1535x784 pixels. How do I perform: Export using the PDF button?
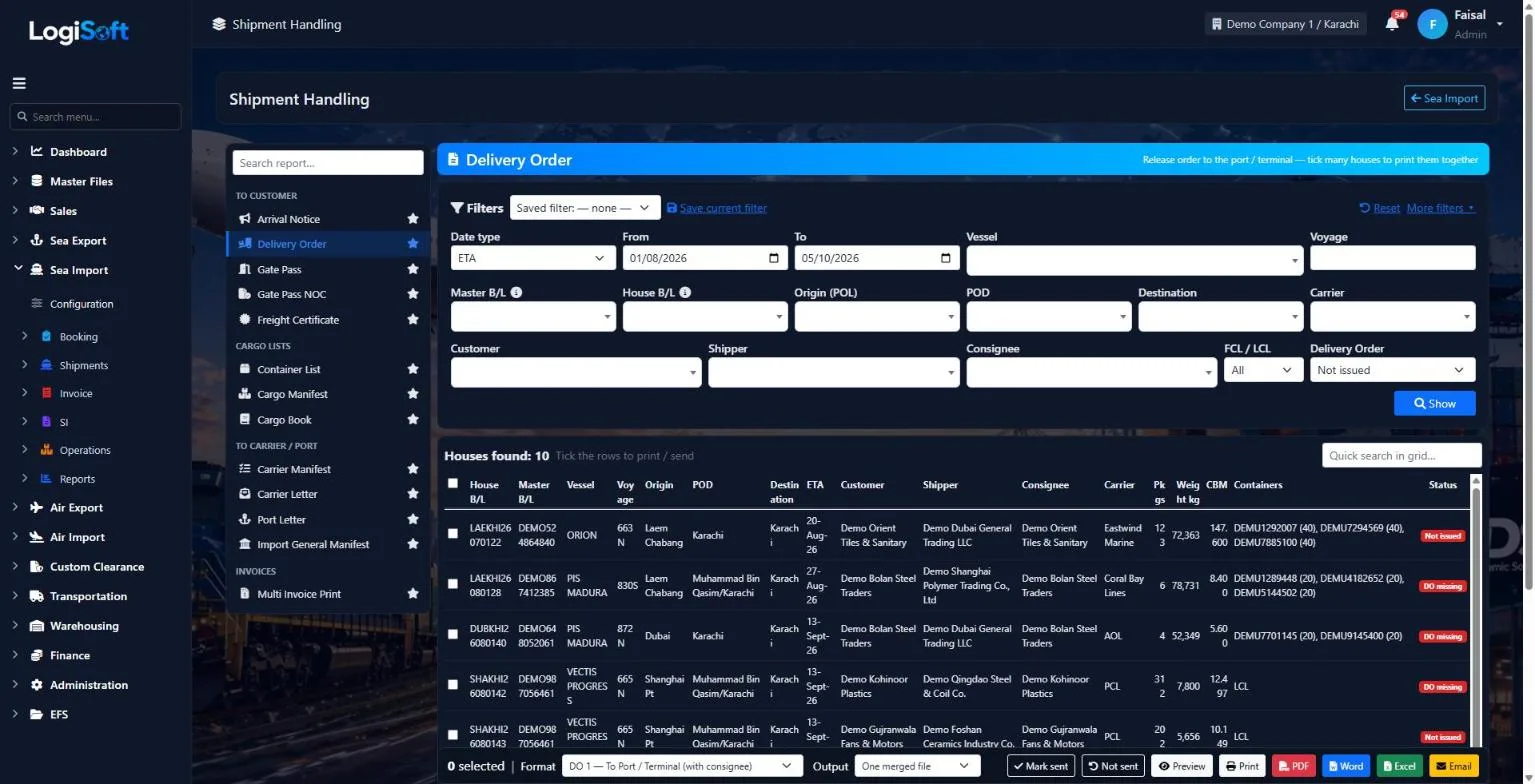pyautogui.click(x=1293, y=767)
